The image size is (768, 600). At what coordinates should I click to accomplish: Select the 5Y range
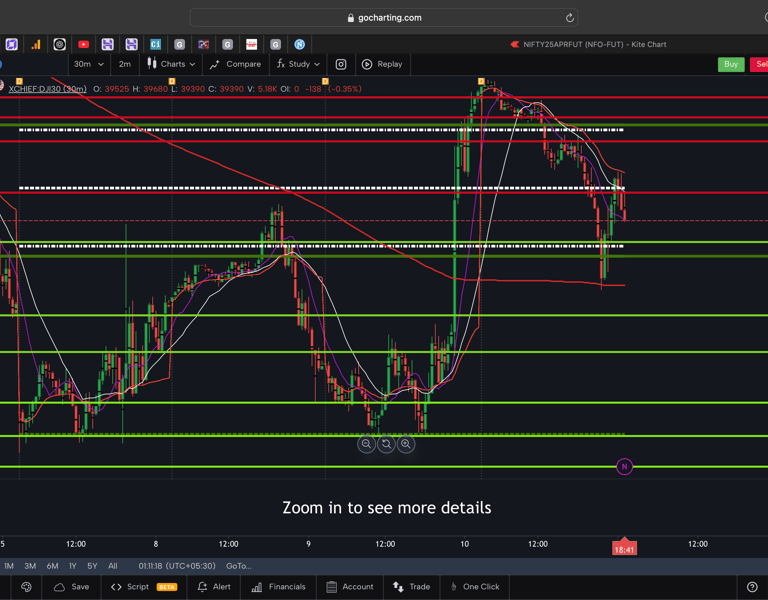(x=92, y=566)
